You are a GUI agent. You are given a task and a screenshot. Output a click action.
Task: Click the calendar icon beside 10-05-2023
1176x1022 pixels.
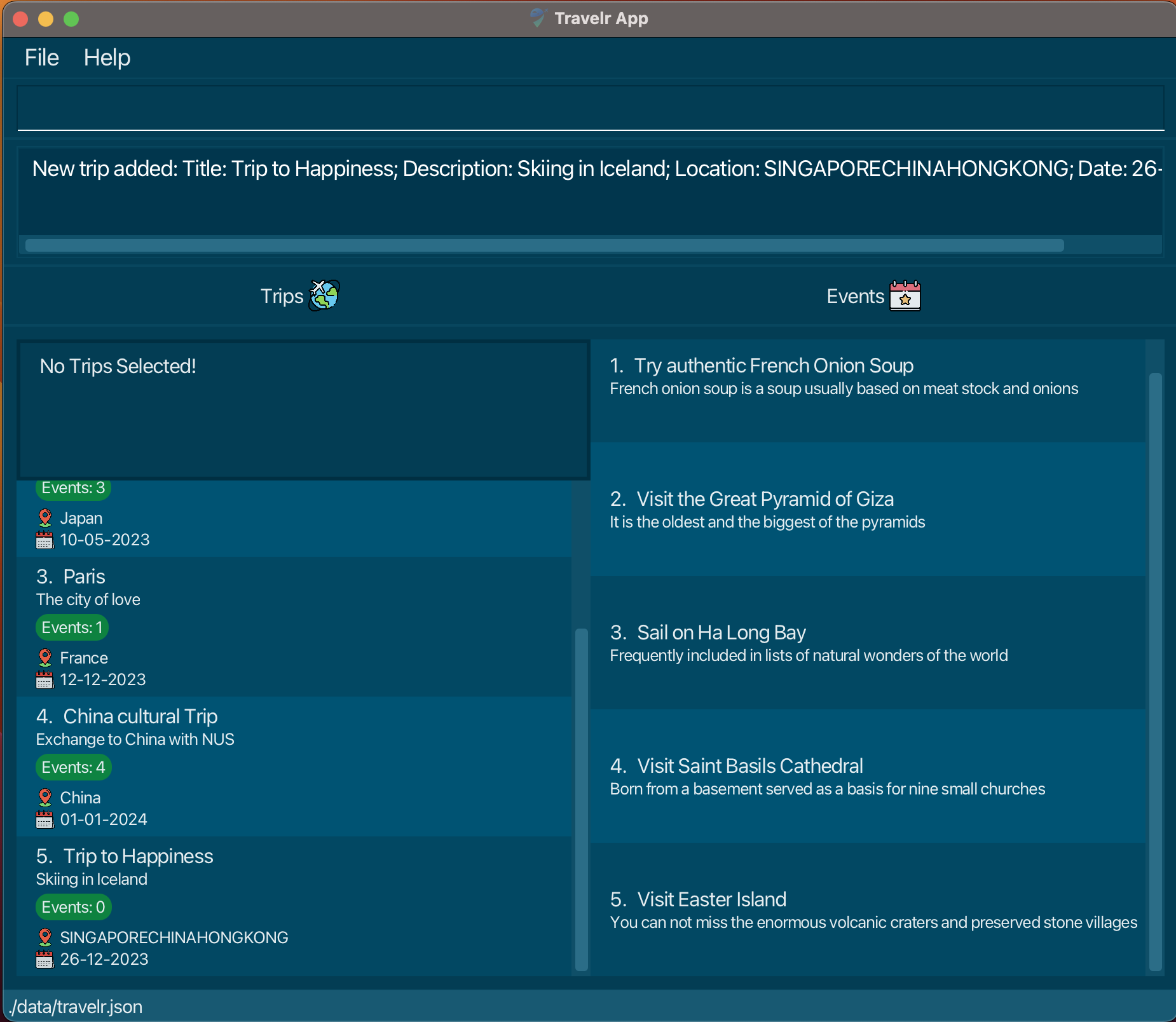[44, 540]
